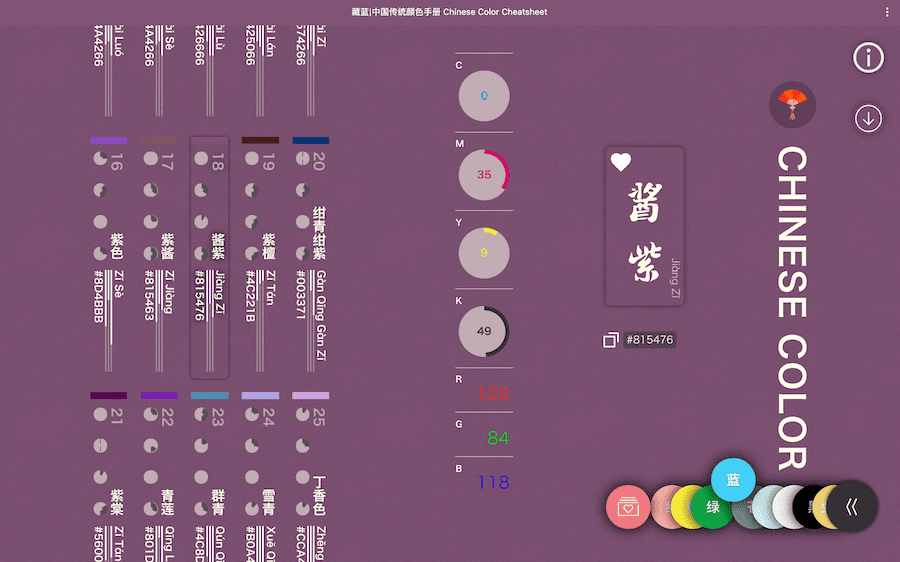Click the red folding fan logo
The height and width of the screenshot is (562, 900).
coord(792,104)
